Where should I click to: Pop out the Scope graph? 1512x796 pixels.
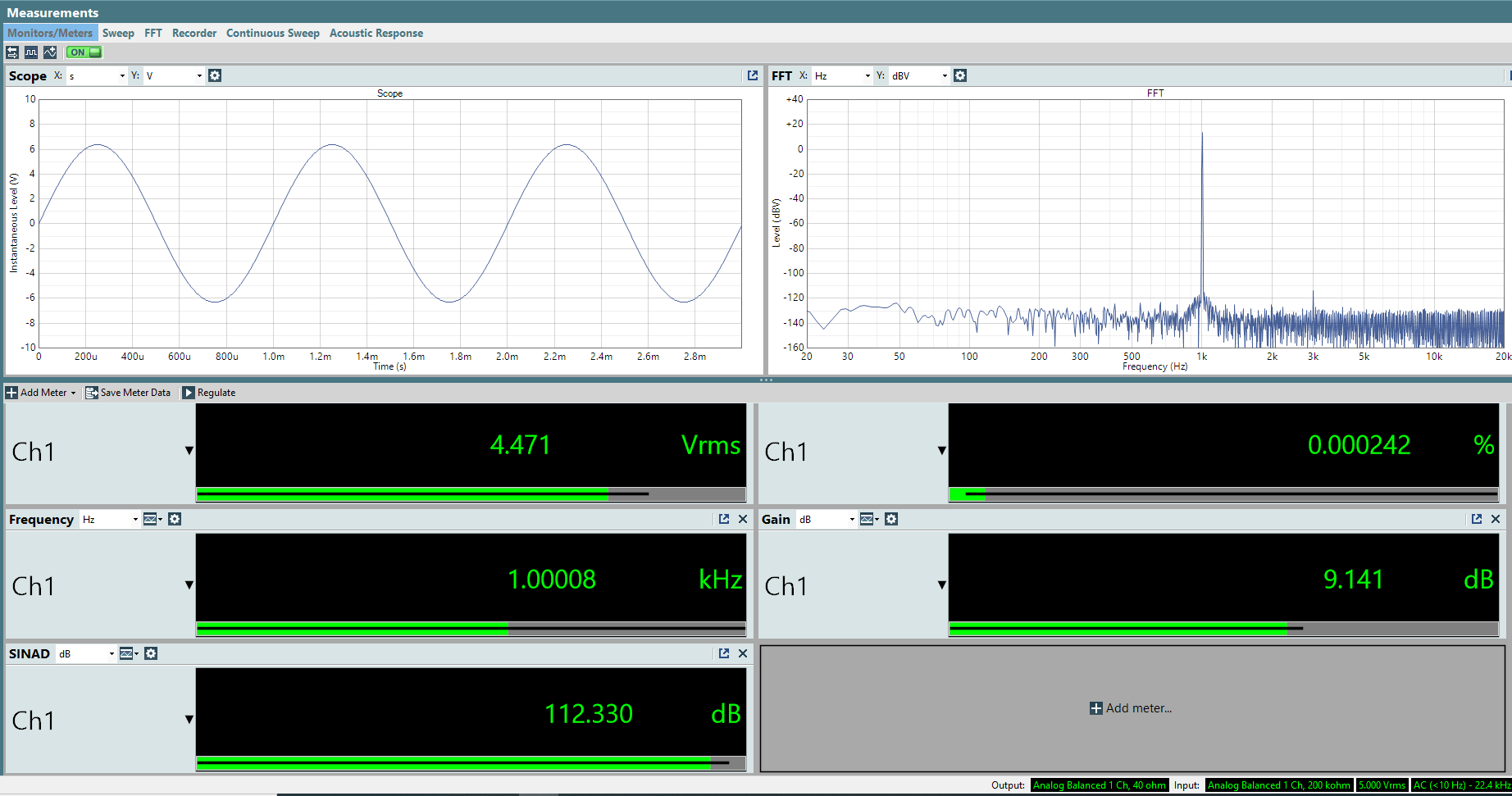pyautogui.click(x=753, y=75)
